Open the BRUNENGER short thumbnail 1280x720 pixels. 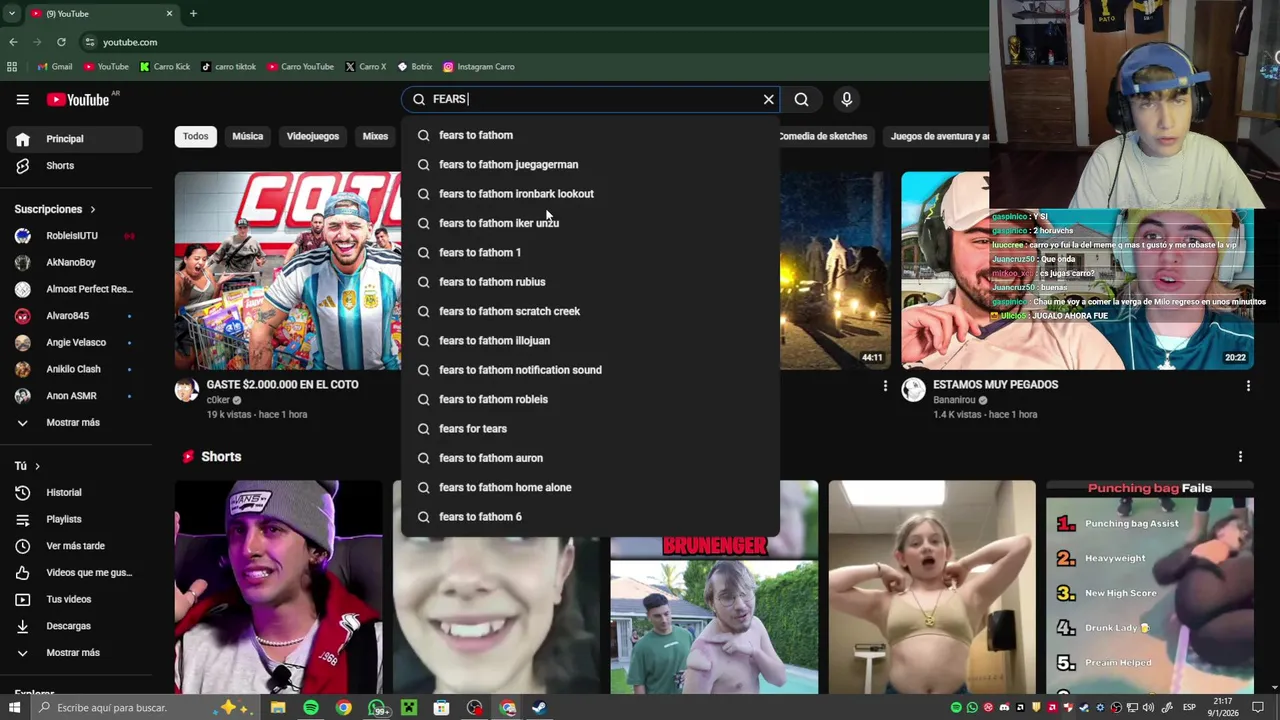click(x=714, y=615)
